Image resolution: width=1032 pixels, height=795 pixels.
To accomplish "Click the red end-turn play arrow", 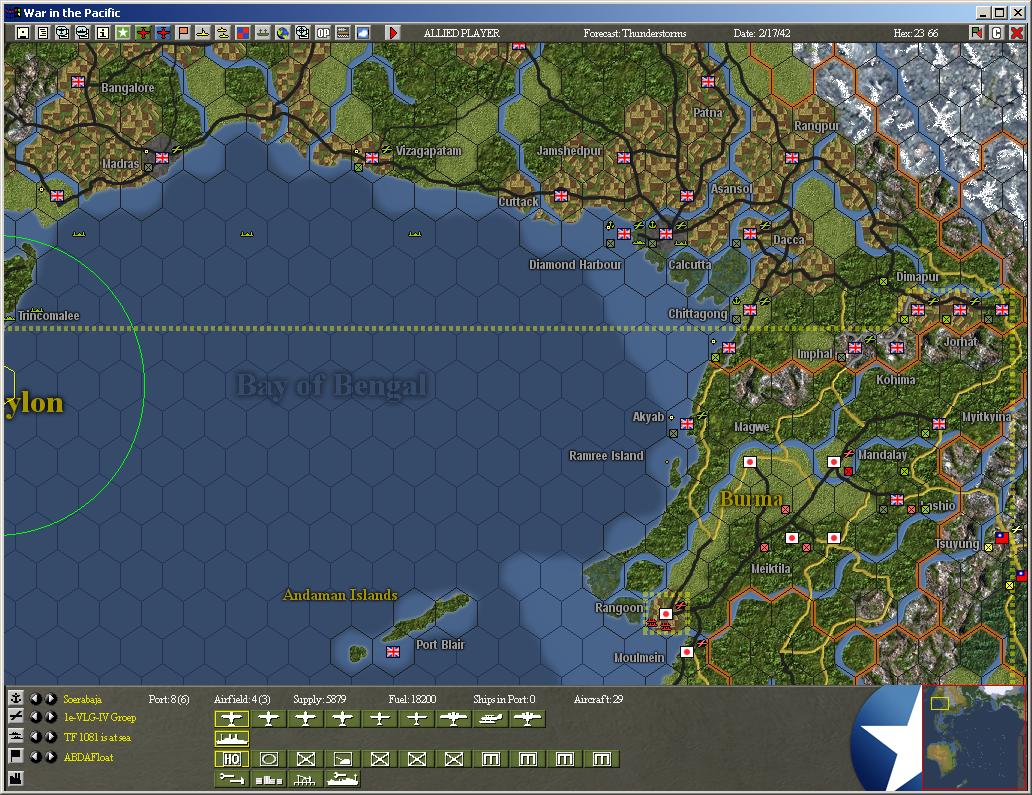I will [x=392, y=32].
